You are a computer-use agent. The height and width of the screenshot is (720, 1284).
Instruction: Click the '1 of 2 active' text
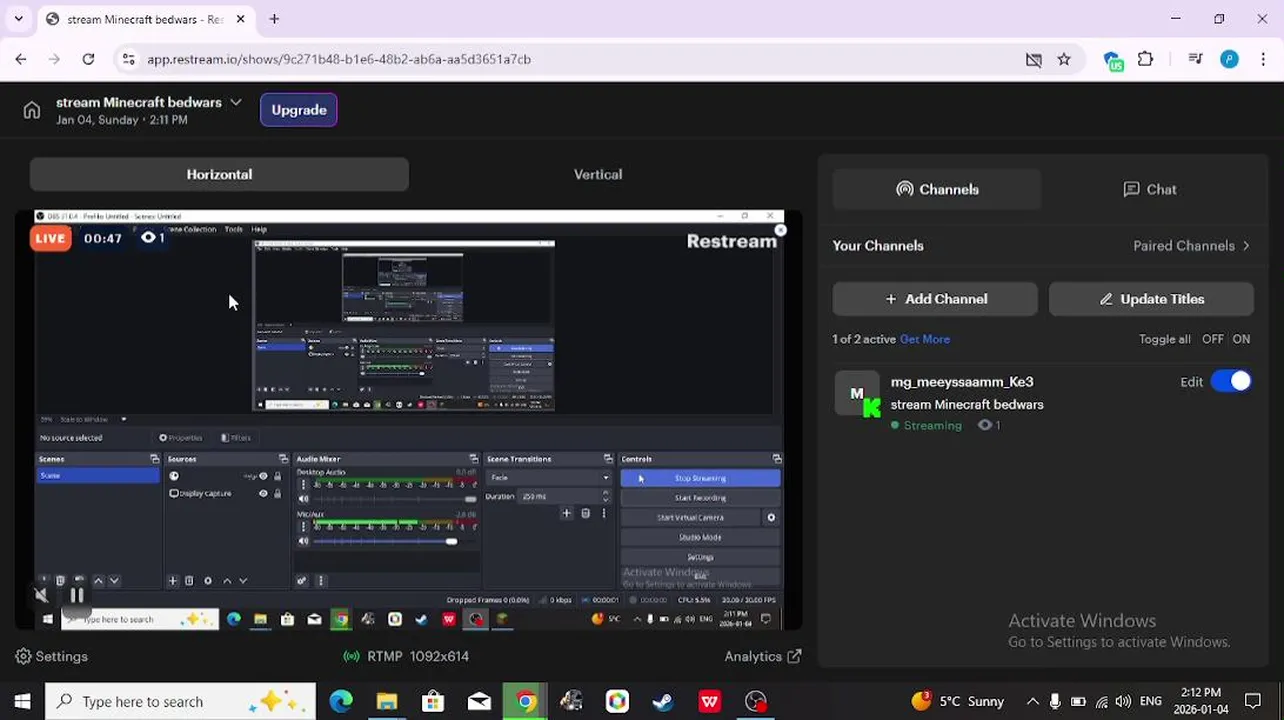tap(864, 339)
